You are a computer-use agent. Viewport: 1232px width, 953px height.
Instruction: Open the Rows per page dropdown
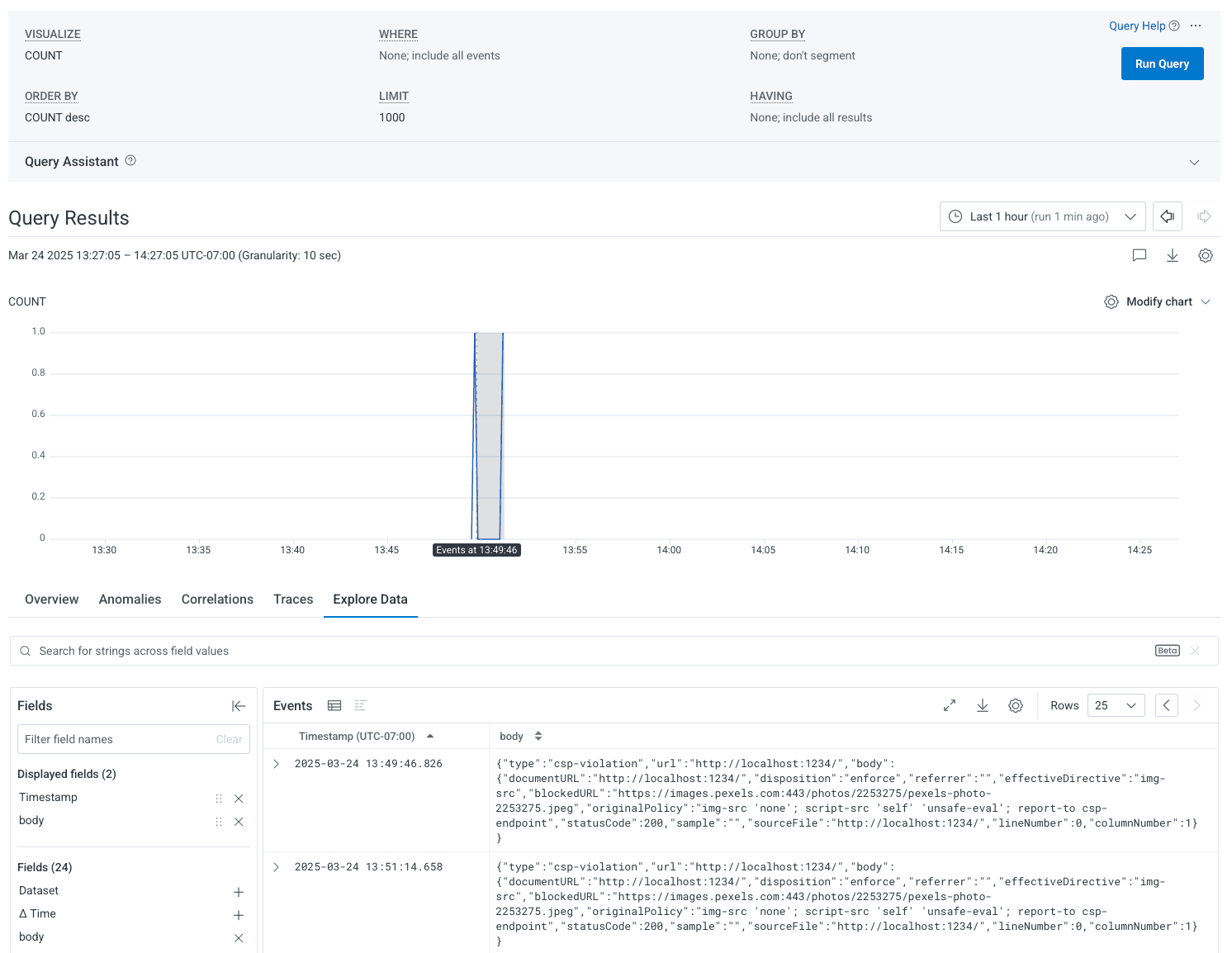(x=1116, y=705)
